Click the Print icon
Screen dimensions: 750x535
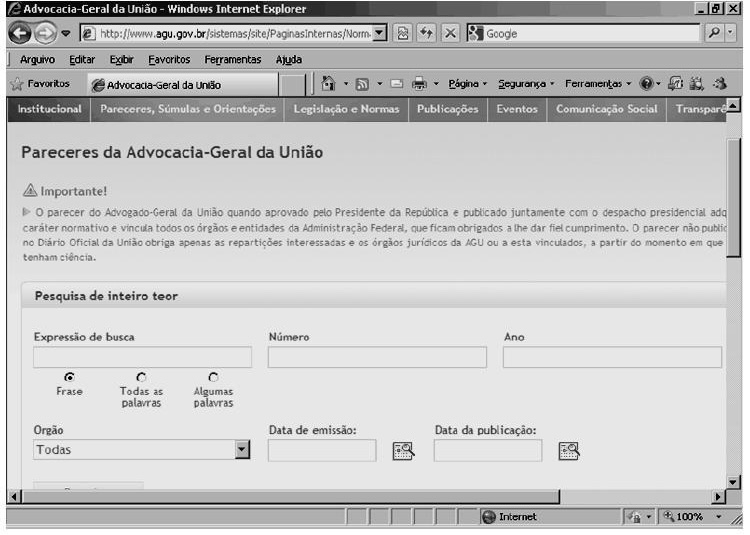[x=419, y=84]
